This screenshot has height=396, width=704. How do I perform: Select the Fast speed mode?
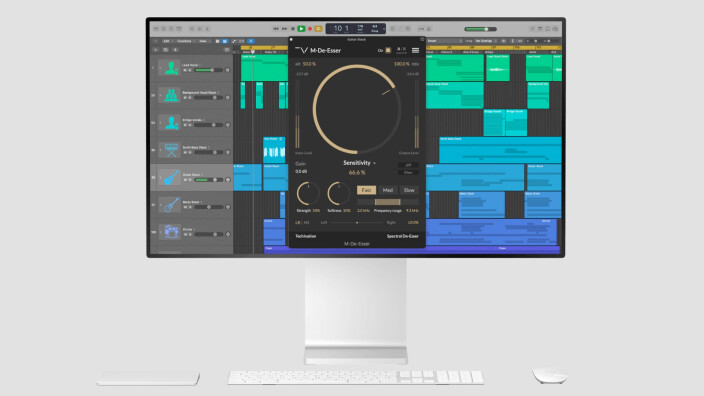(x=366, y=190)
